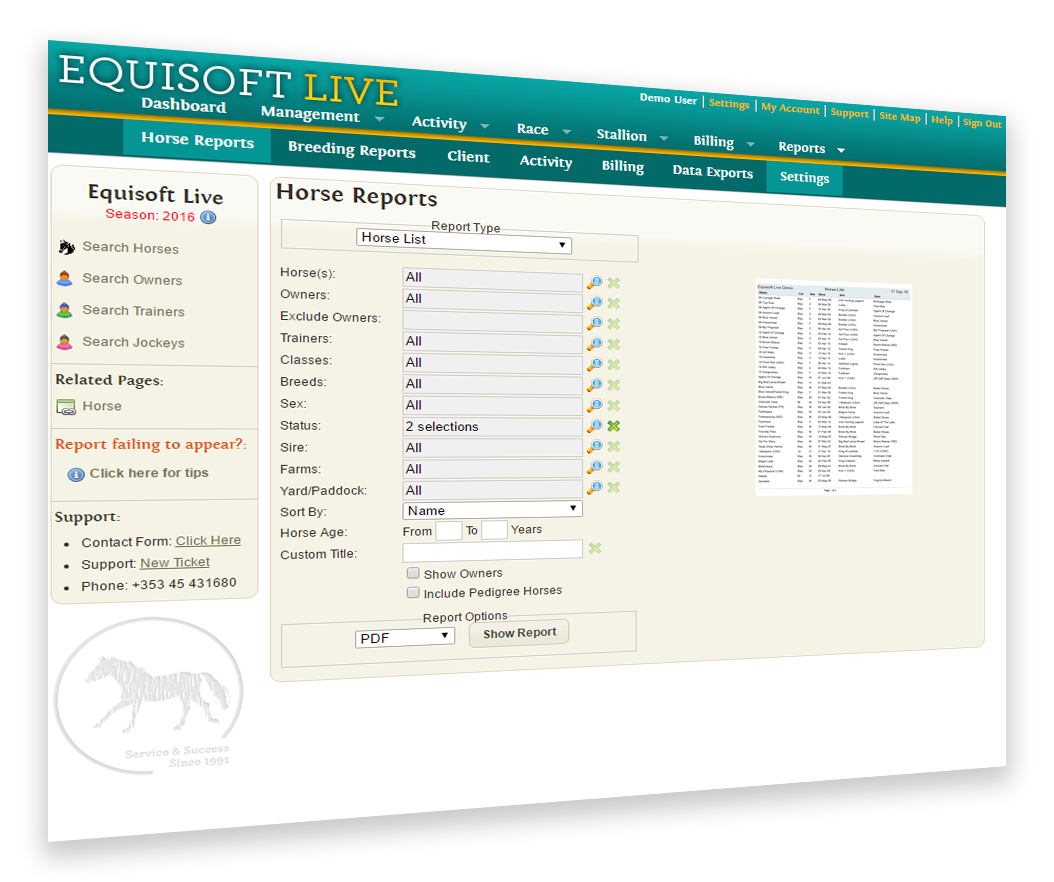The height and width of the screenshot is (882, 1054).
Task: Expand the top Activity menu arrow
Action: [485, 126]
